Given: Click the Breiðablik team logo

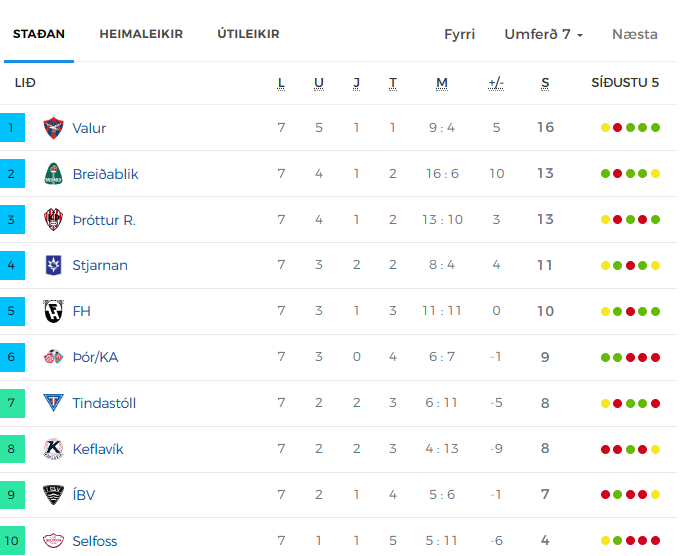Looking at the screenshot, I should tap(53, 174).
